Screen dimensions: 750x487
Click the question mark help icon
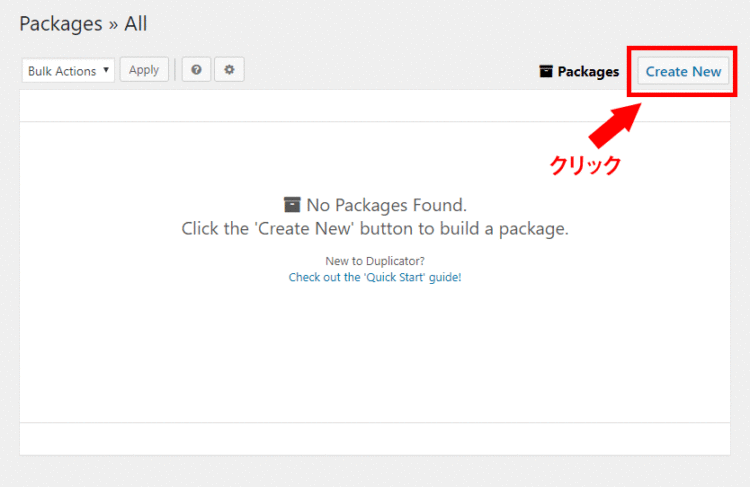[196, 70]
